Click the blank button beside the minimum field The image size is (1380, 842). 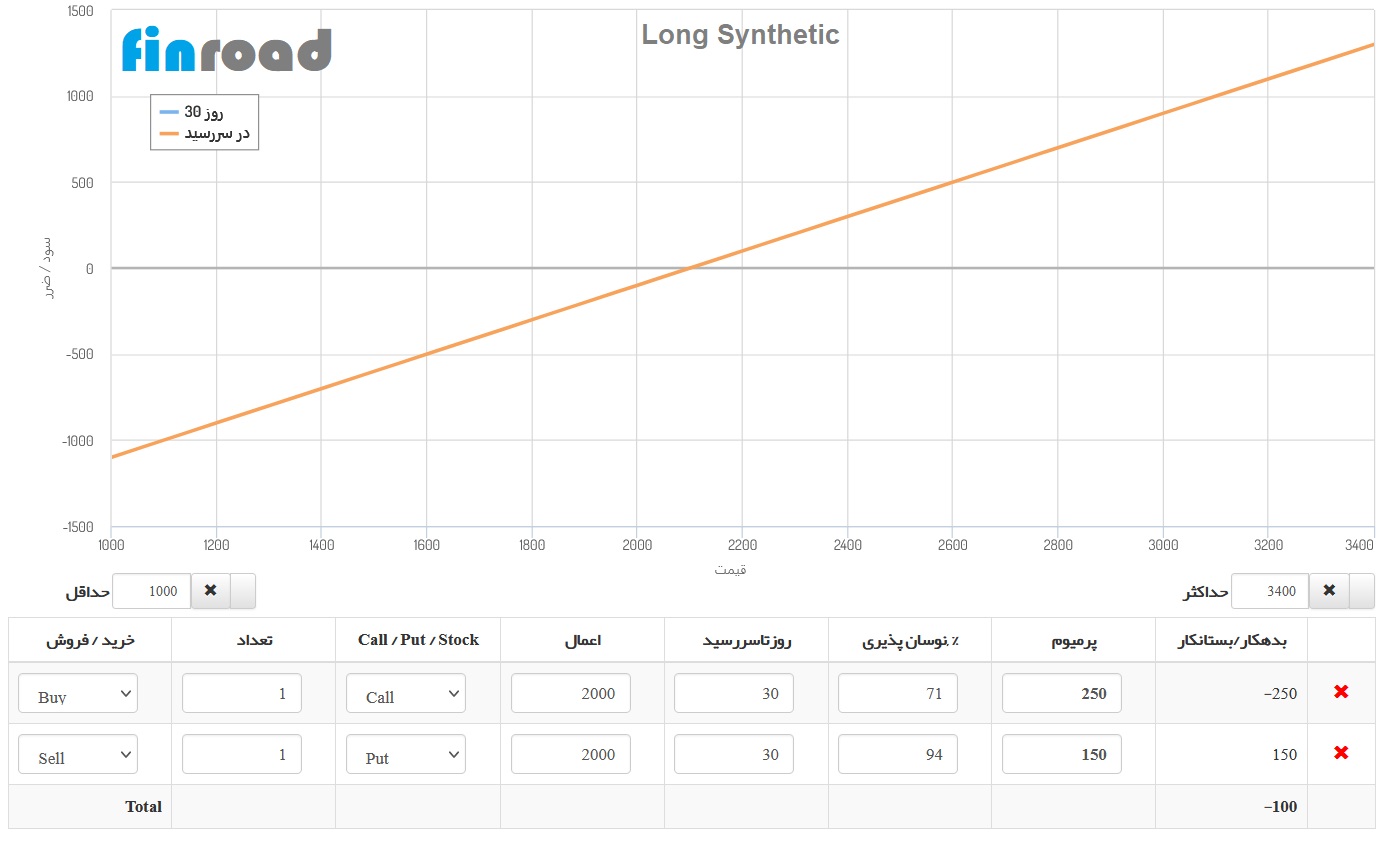click(243, 591)
